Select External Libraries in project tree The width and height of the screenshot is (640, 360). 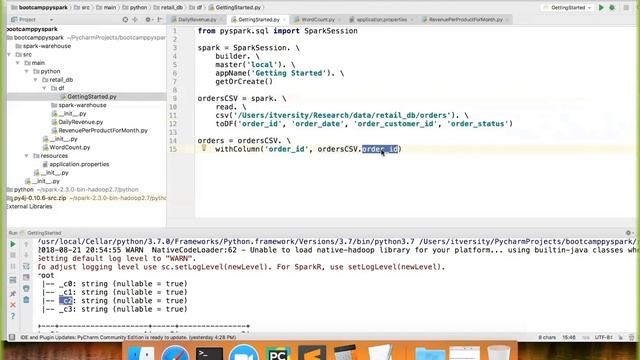[x=29, y=207]
